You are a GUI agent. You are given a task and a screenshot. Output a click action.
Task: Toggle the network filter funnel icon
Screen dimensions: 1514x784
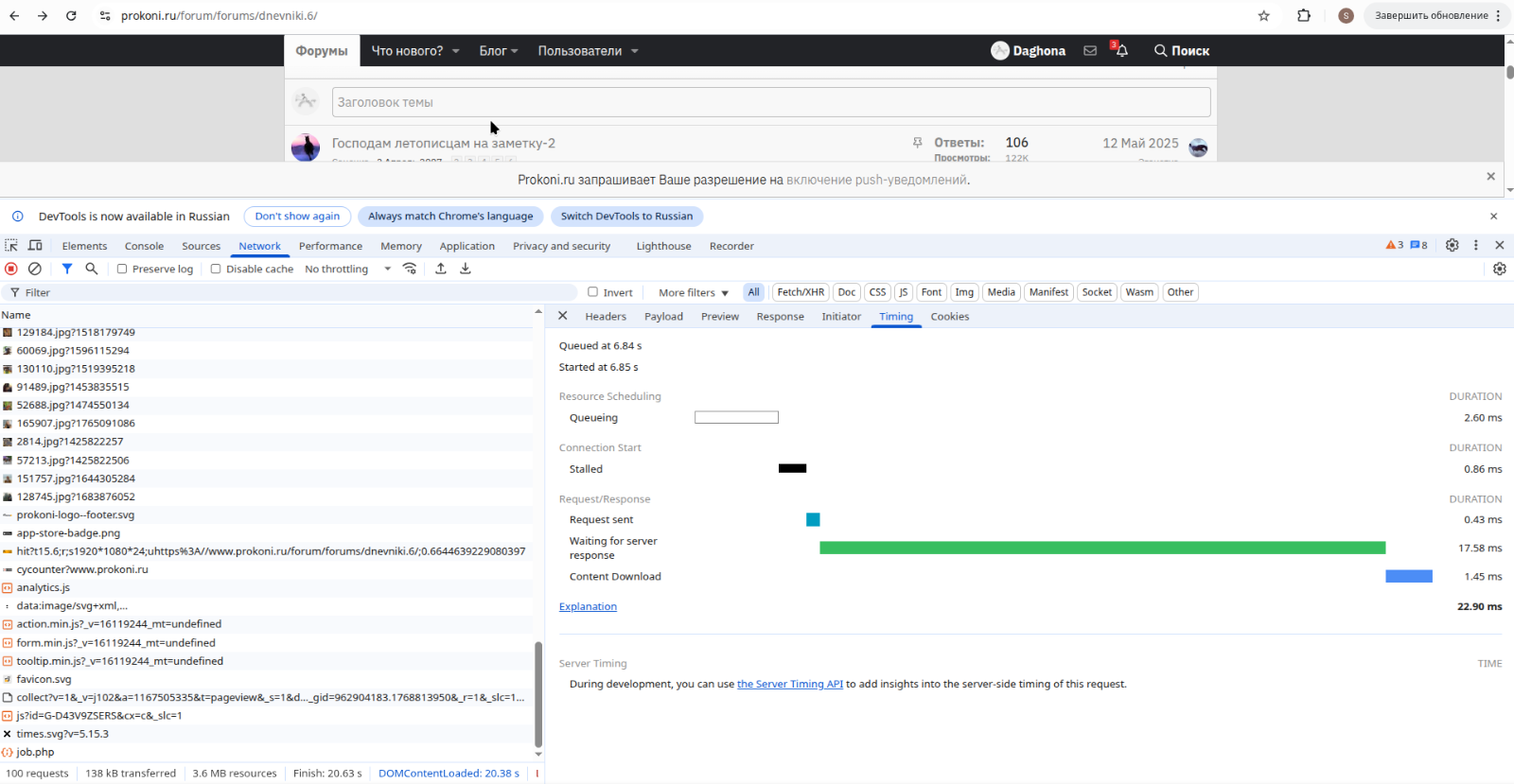click(67, 269)
